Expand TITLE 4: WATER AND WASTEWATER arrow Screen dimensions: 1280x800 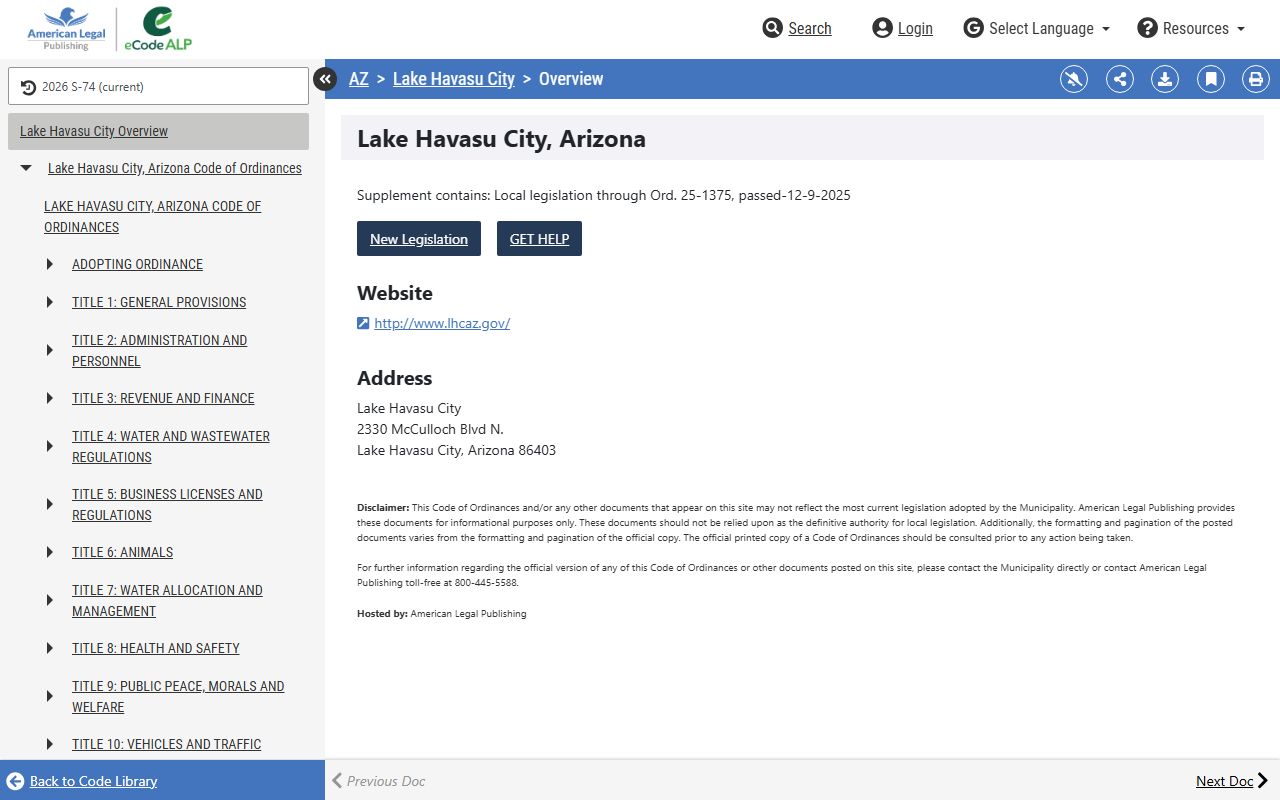(x=50, y=447)
